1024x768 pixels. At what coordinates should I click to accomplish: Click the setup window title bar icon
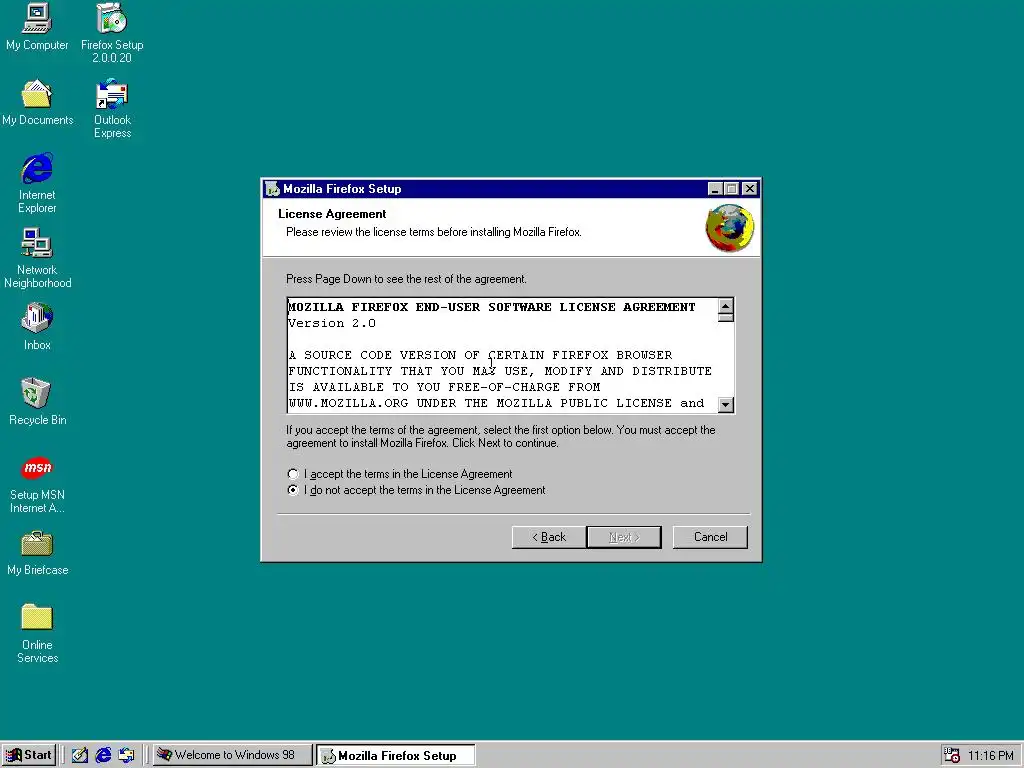272,189
